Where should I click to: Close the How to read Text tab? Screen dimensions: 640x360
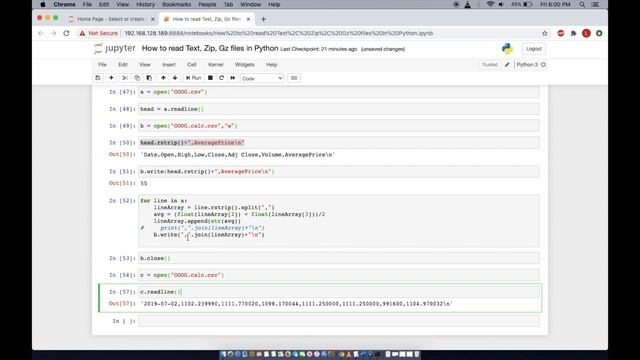click(x=248, y=19)
